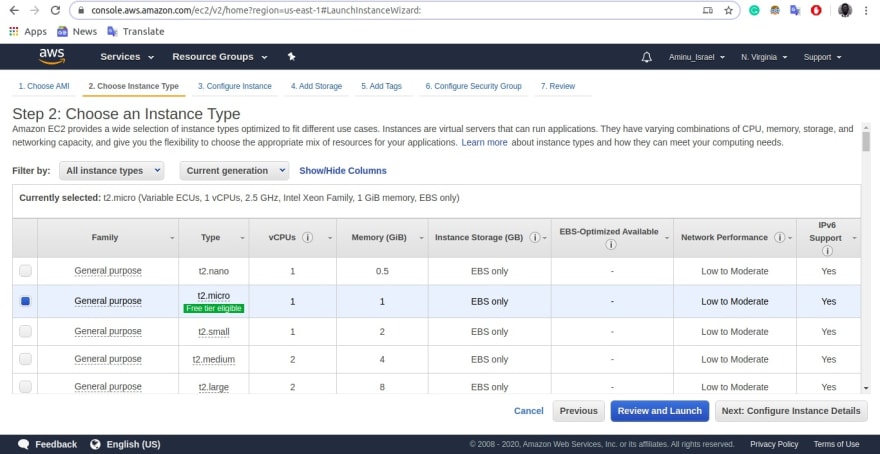View site info via the padlock icon
The width and height of the screenshot is (880, 454).
81,10
